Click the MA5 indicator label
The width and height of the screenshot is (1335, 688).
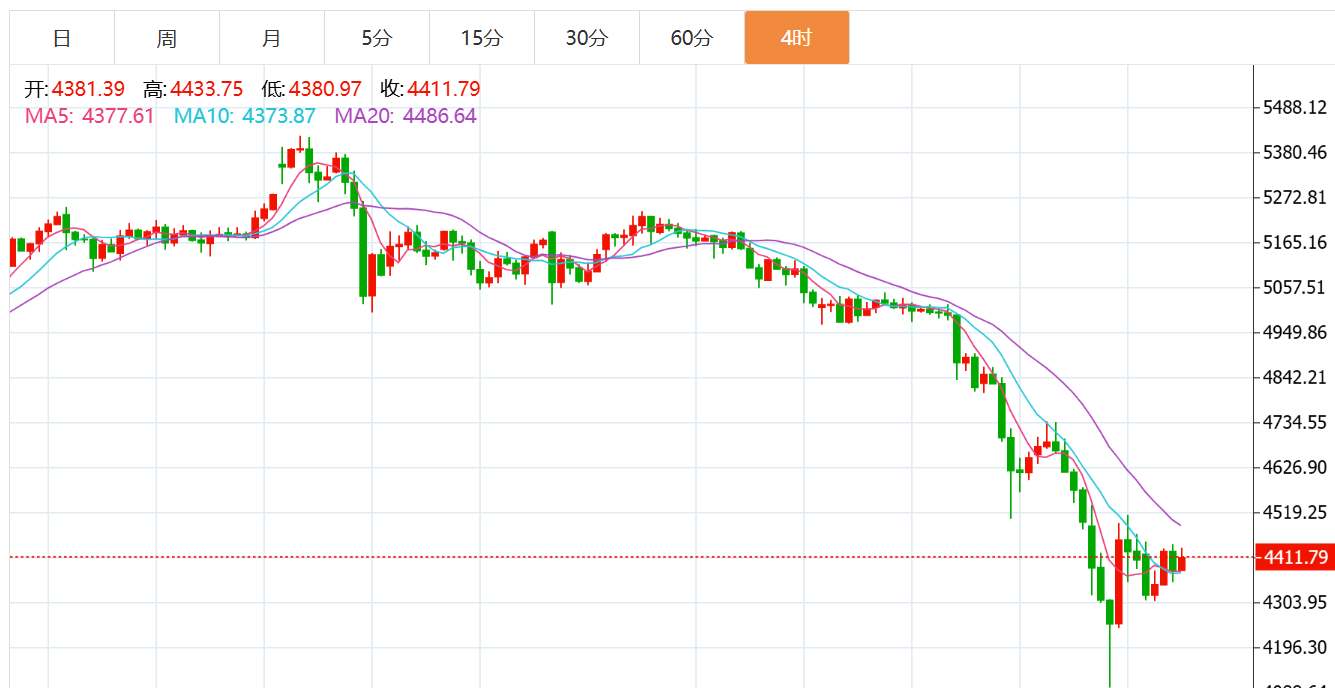click(90, 116)
